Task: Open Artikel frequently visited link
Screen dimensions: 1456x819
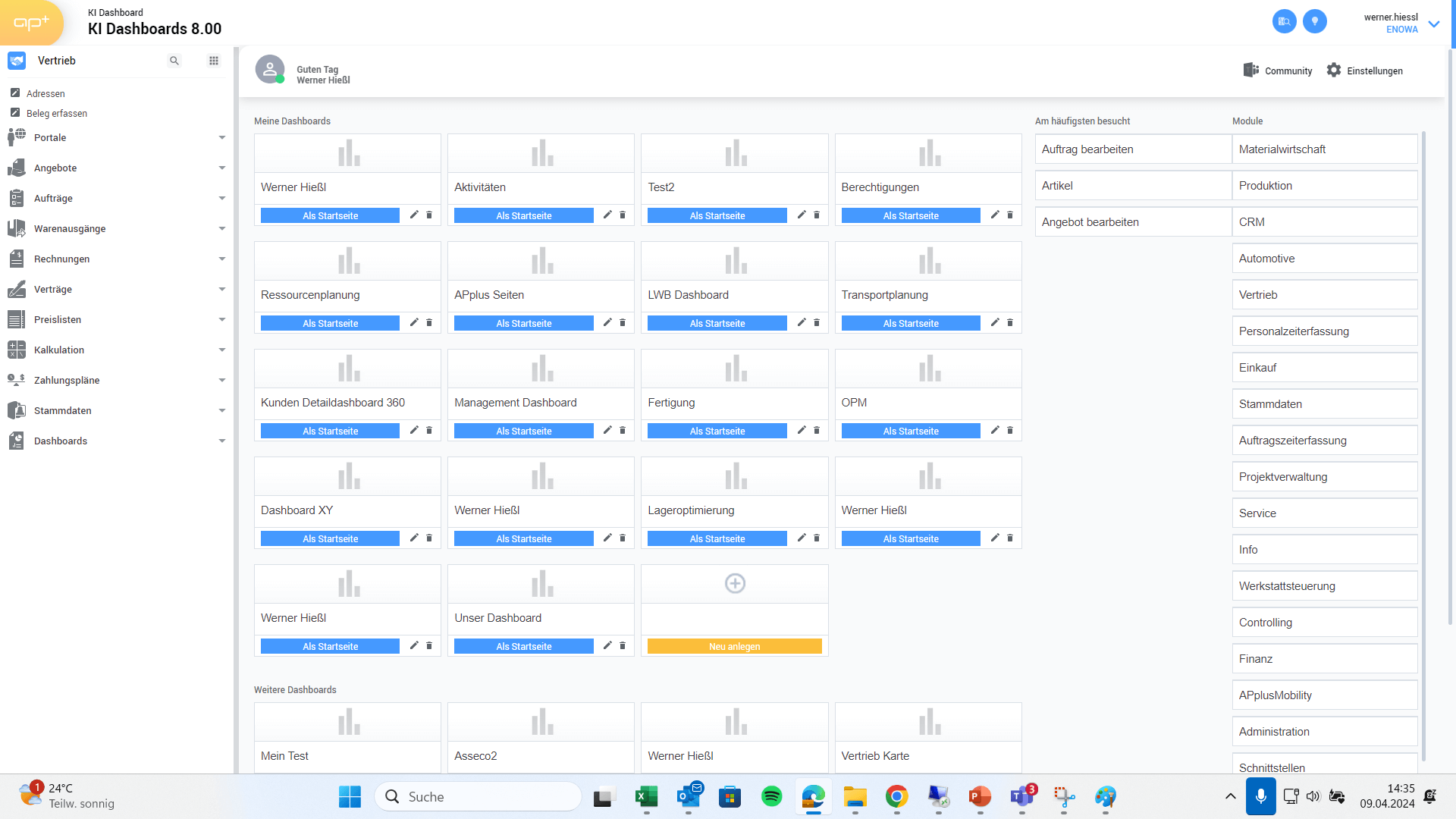Action: point(1133,186)
